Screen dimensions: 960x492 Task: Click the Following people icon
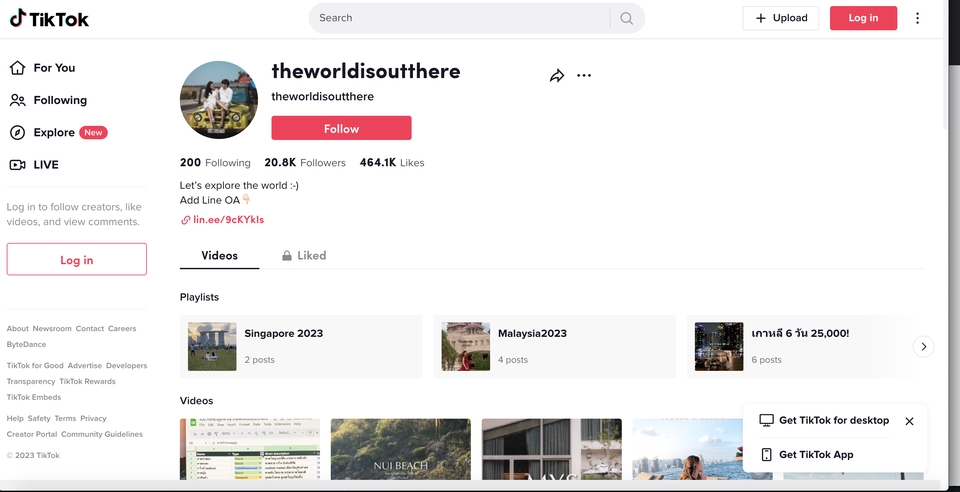click(x=17, y=100)
